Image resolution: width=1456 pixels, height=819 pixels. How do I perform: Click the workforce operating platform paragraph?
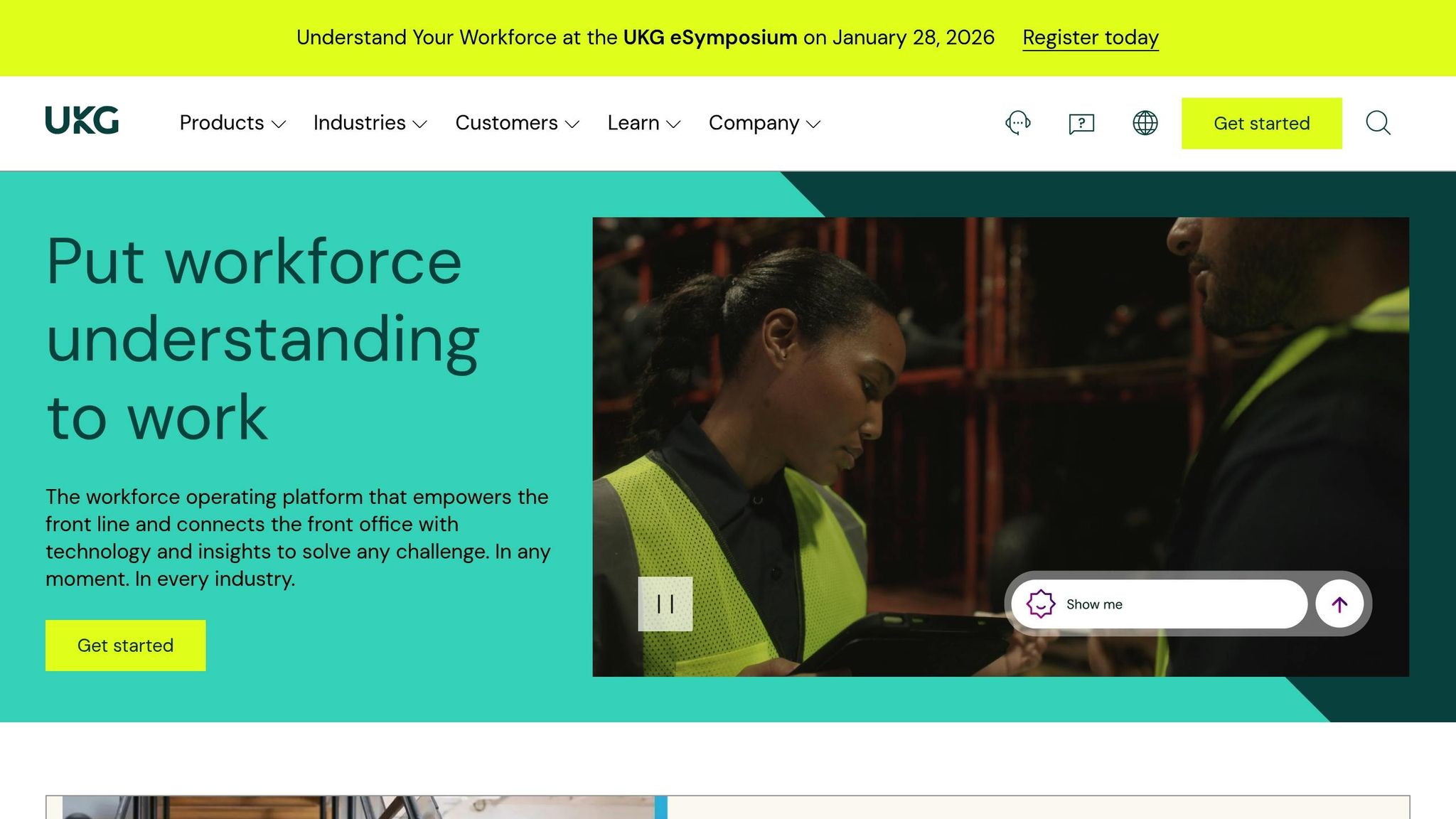coord(298,537)
